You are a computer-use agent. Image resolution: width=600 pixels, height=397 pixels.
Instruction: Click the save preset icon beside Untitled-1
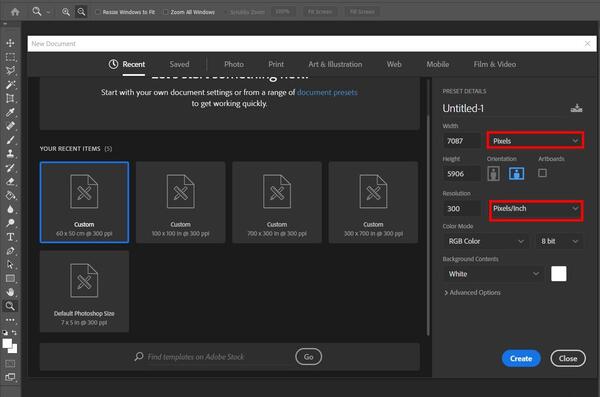click(x=576, y=108)
